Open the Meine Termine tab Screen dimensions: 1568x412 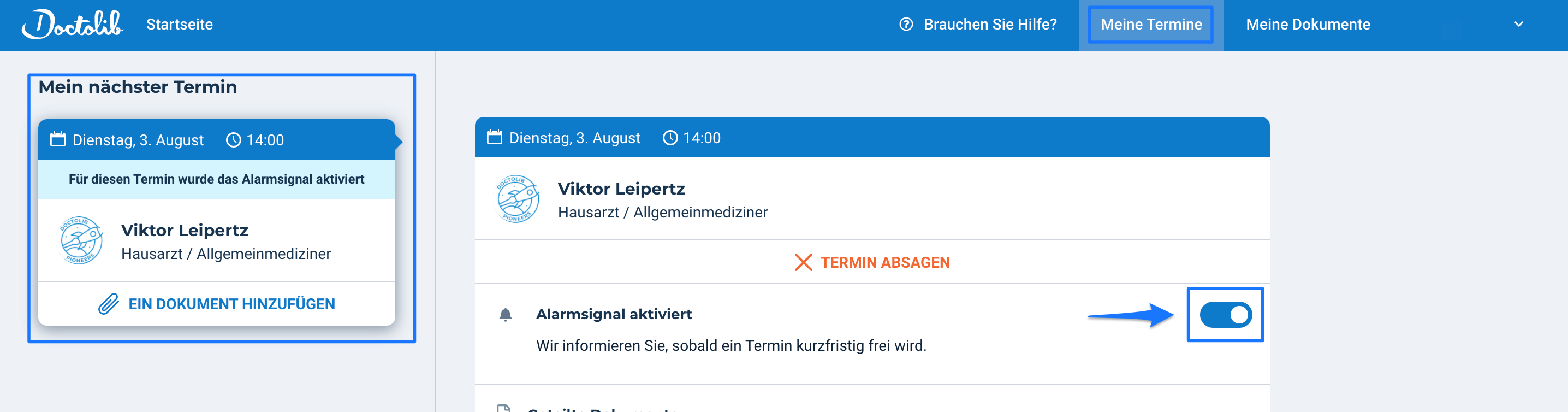(1150, 25)
